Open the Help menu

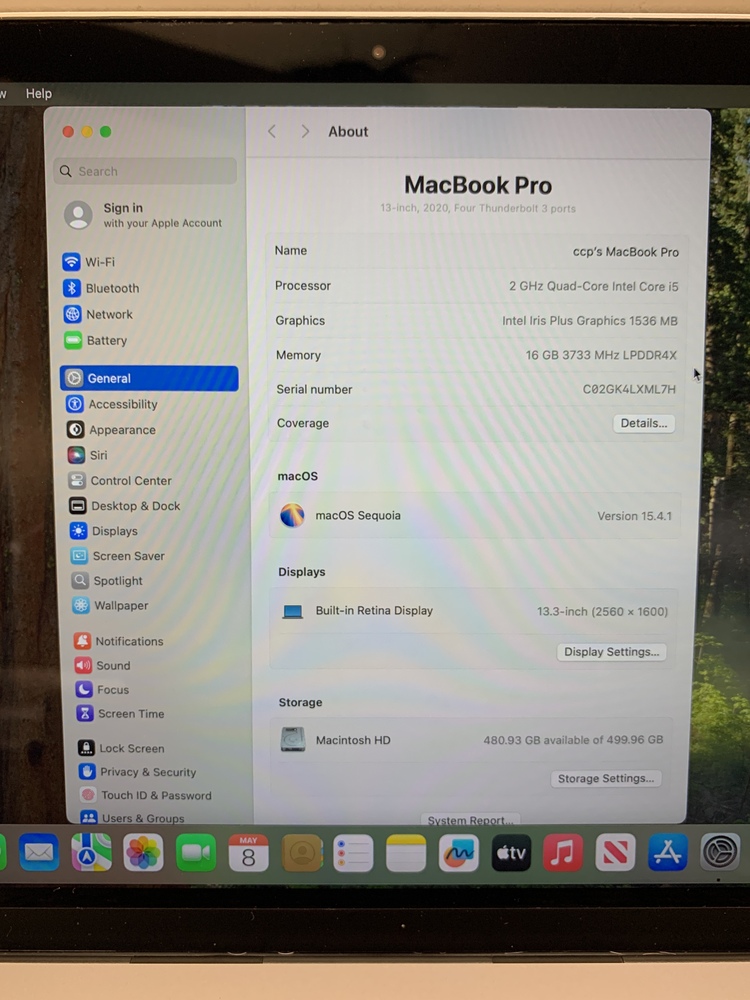[39, 94]
